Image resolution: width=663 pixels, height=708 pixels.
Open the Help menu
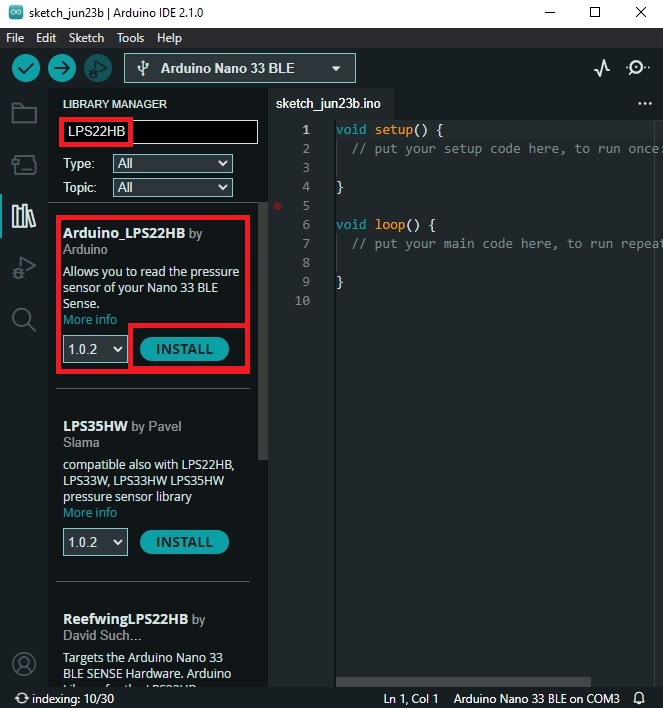[x=169, y=38]
